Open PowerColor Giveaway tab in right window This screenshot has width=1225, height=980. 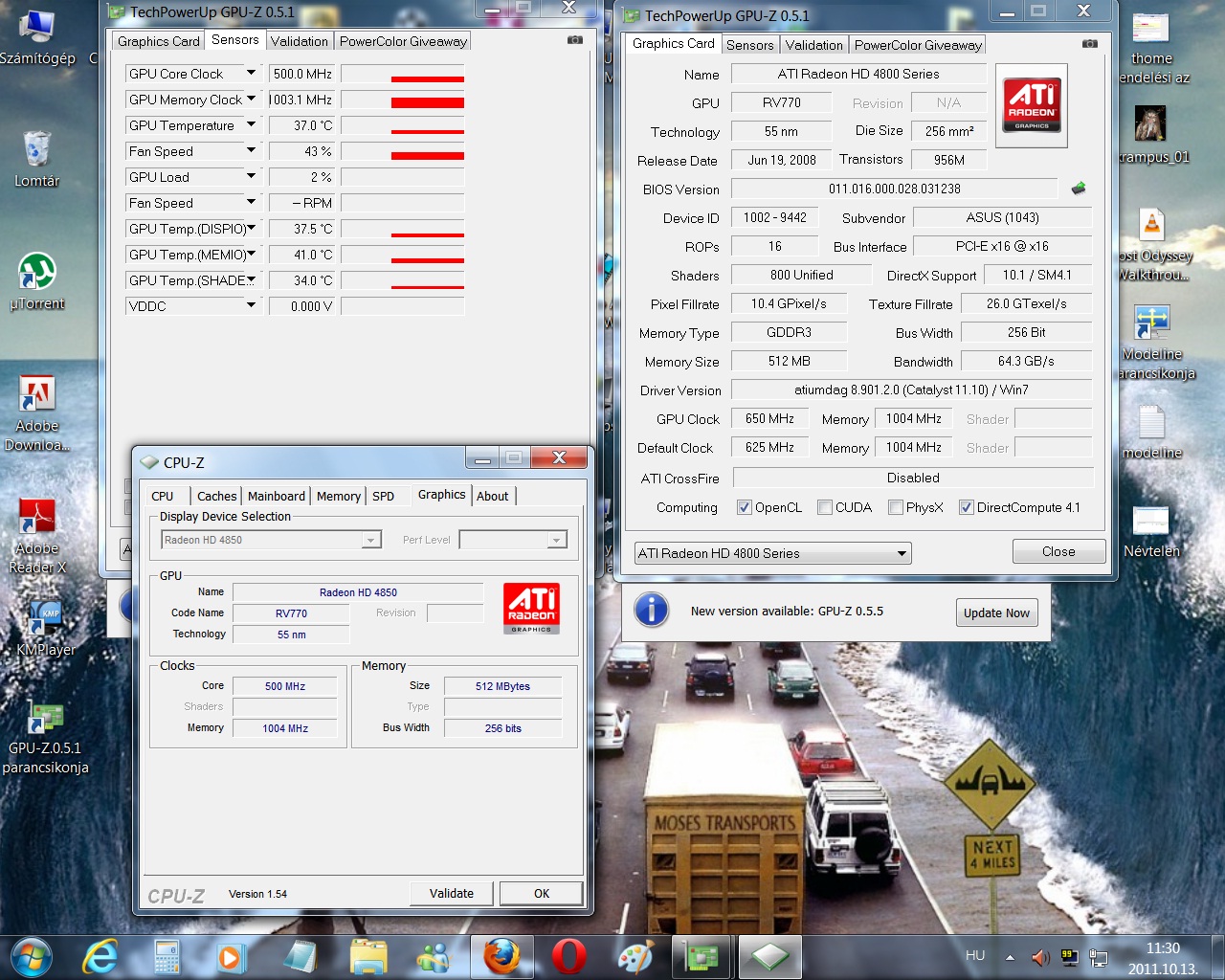(x=918, y=45)
